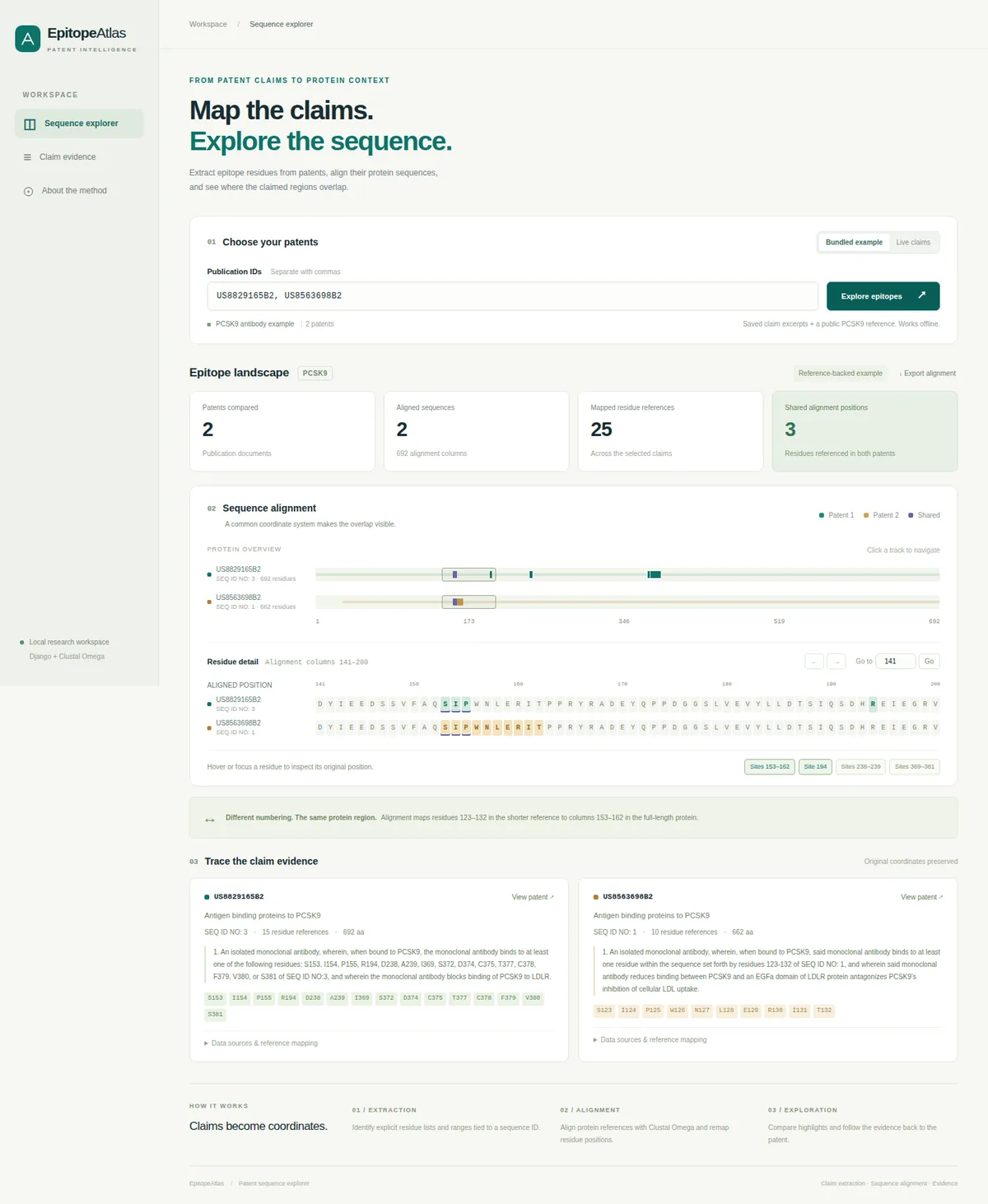
Task: Go to previous alignment columns arrow
Action: pos(814,662)
